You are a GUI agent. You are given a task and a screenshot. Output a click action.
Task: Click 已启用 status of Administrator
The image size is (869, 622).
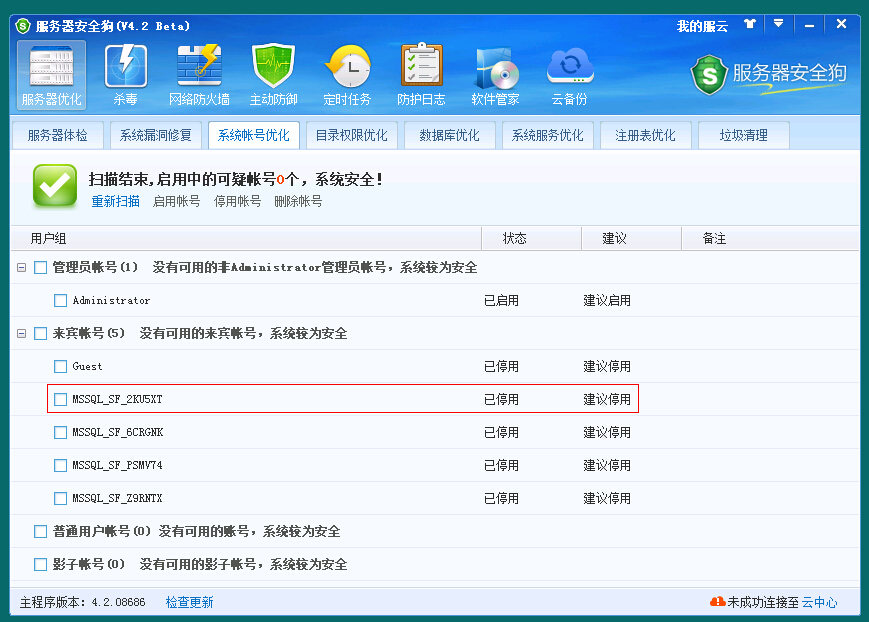click(x=501, y=300)
